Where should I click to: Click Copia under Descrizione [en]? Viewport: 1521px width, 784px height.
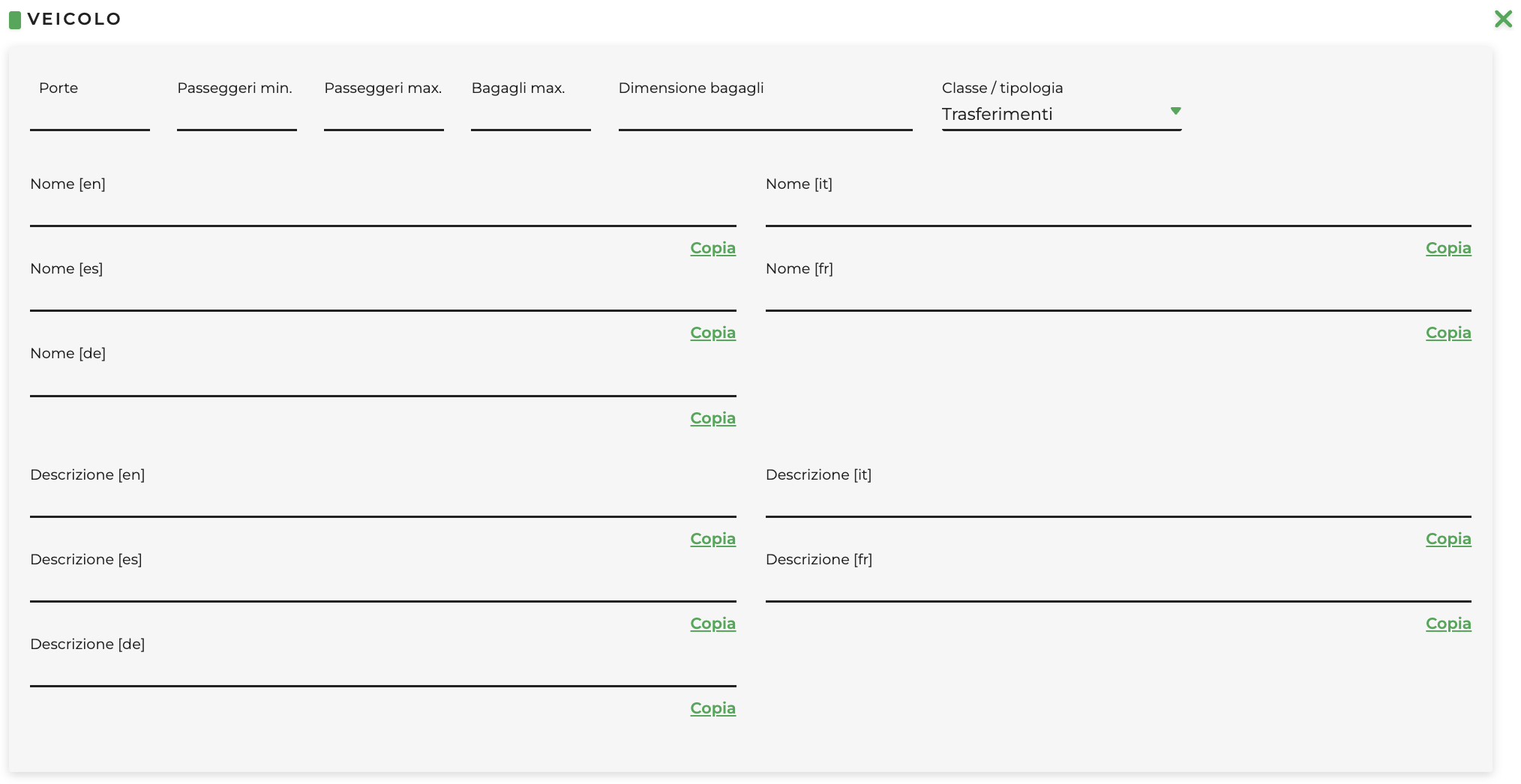[x=712, y=539]
